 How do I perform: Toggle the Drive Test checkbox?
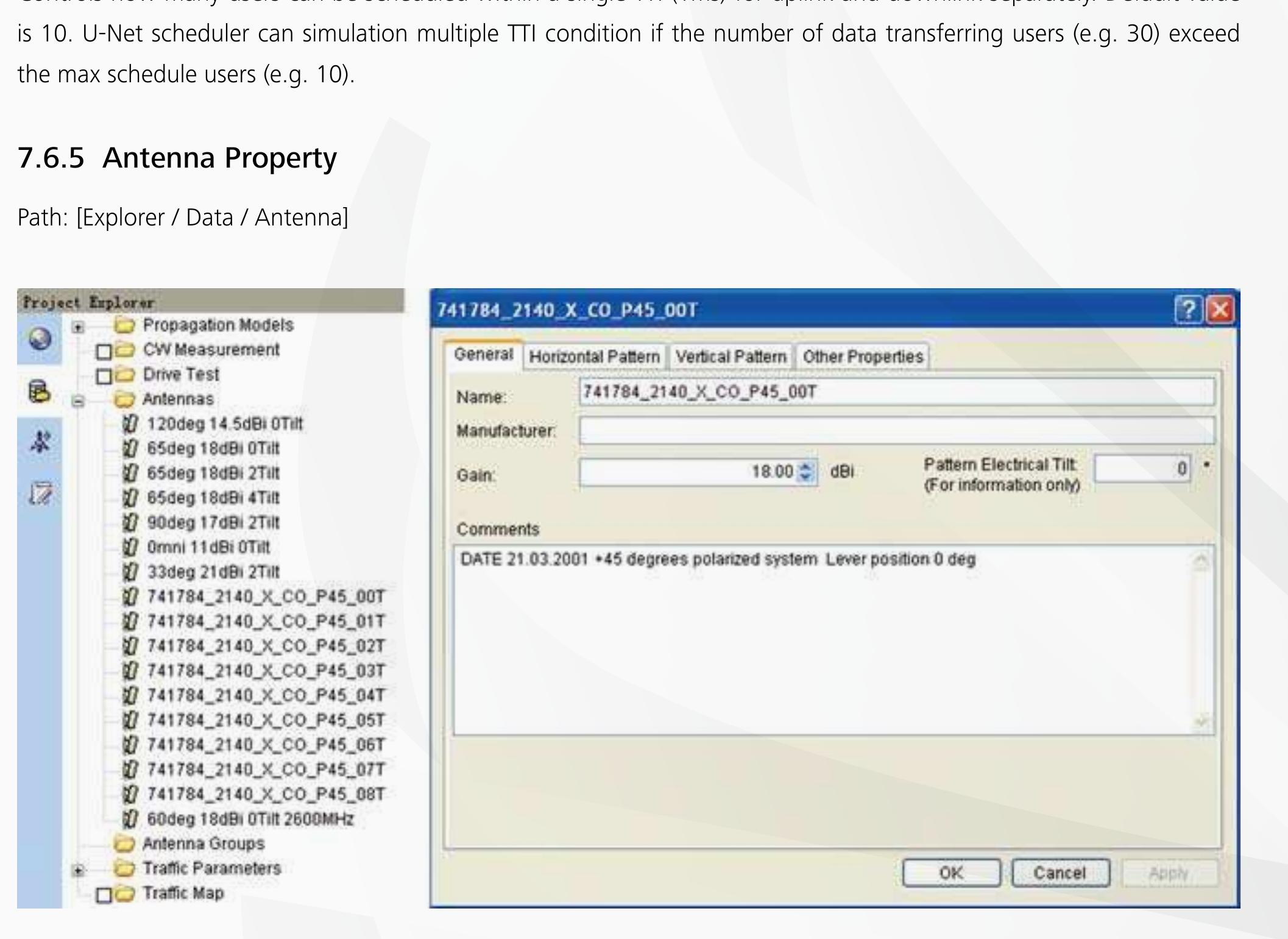(x=104, y=376)
